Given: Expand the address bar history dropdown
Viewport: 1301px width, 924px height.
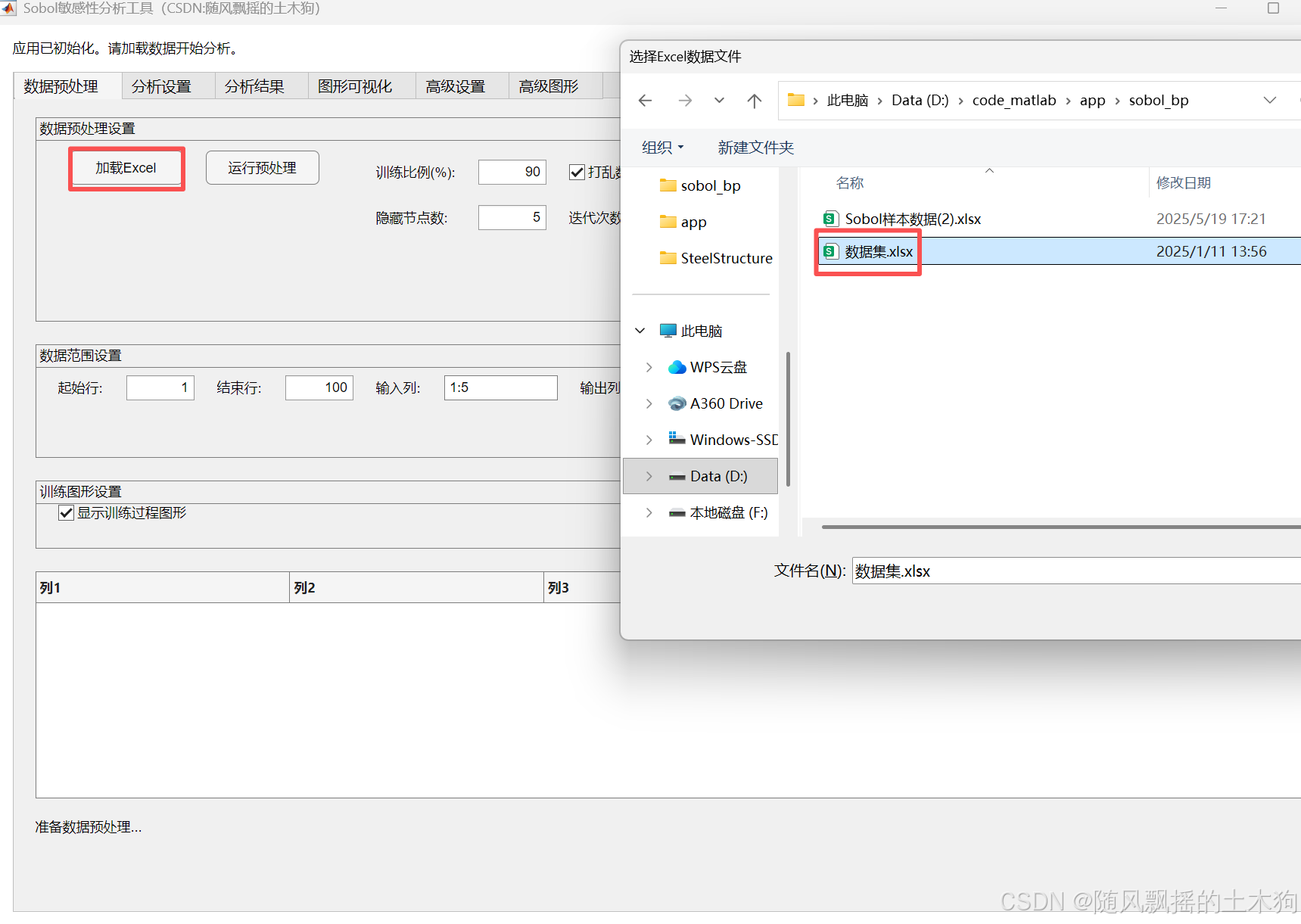Looking at the screenshot, I should tap(1270, 100).
